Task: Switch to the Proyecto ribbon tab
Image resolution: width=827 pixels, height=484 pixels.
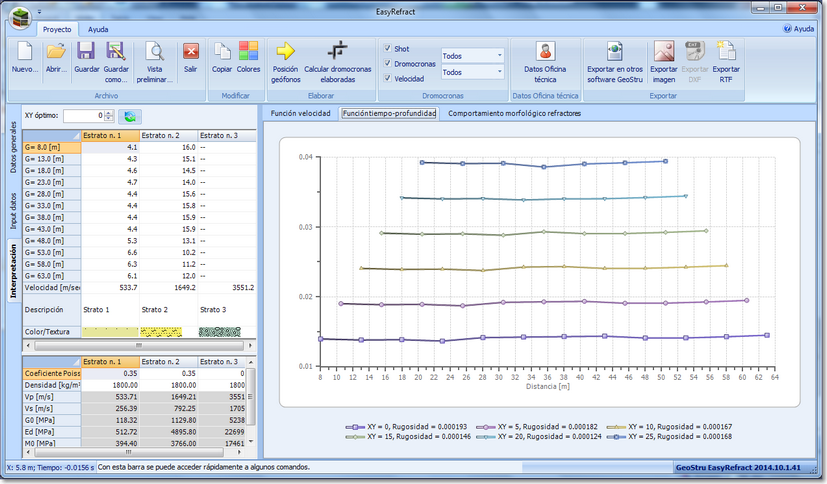Action: tap(57, 30)
